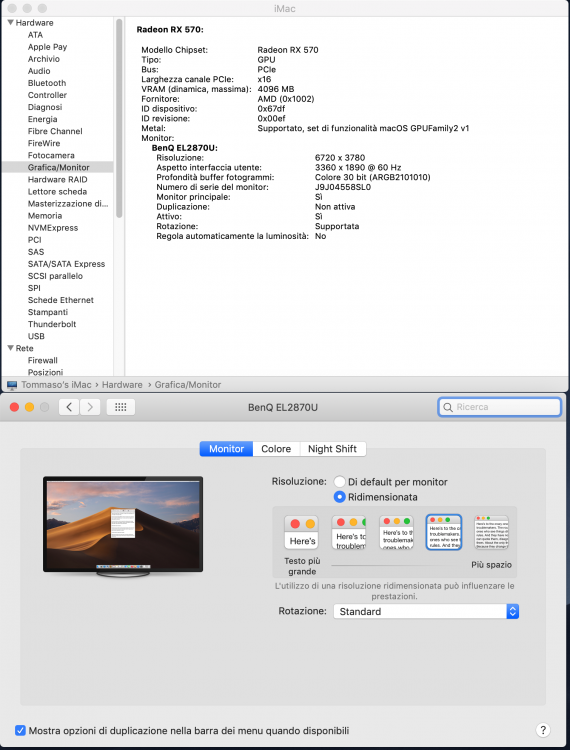Choose the middle scaled resolution thumbnail

tap(396, 532)
